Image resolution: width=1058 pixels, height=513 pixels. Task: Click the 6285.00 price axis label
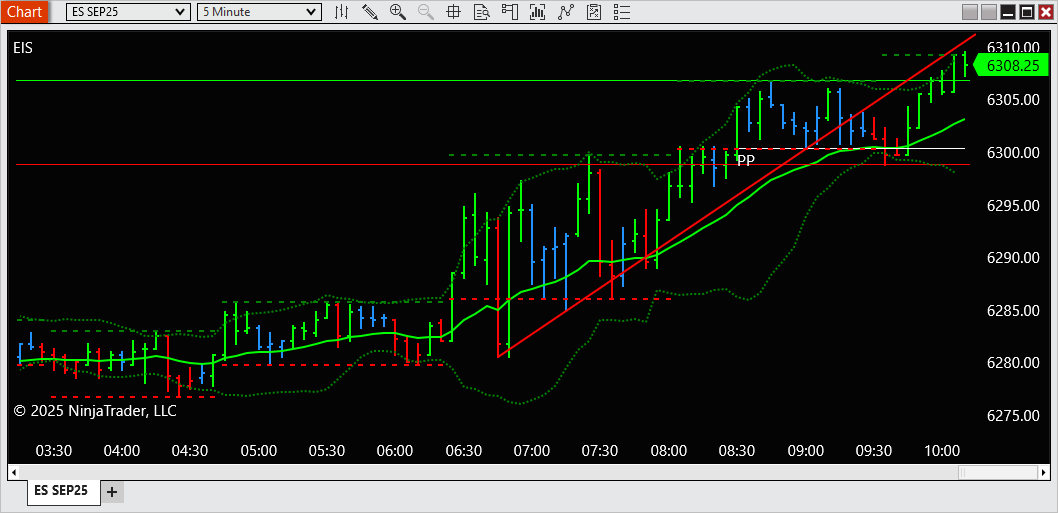pyautogui.click(x=1013, y=310)
